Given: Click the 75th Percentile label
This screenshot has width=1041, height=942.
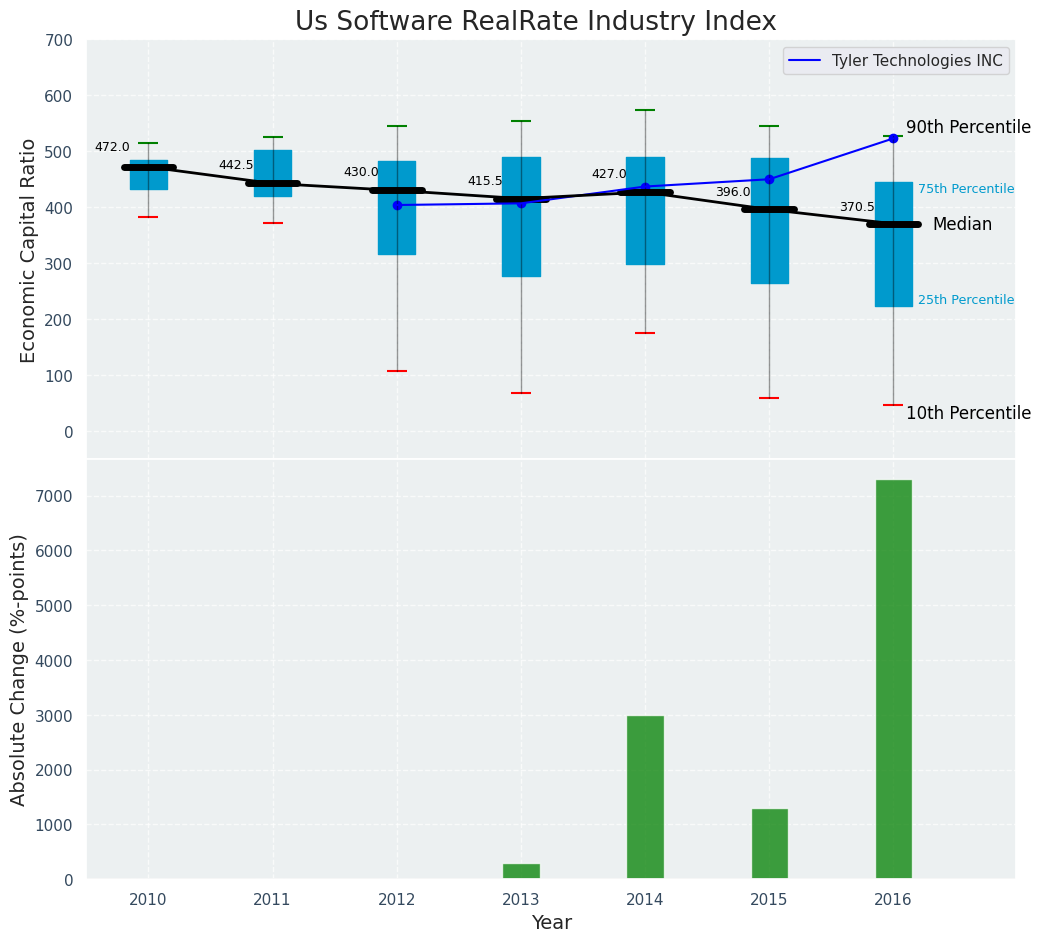Looking at the screenshot, I should (965, 189).
